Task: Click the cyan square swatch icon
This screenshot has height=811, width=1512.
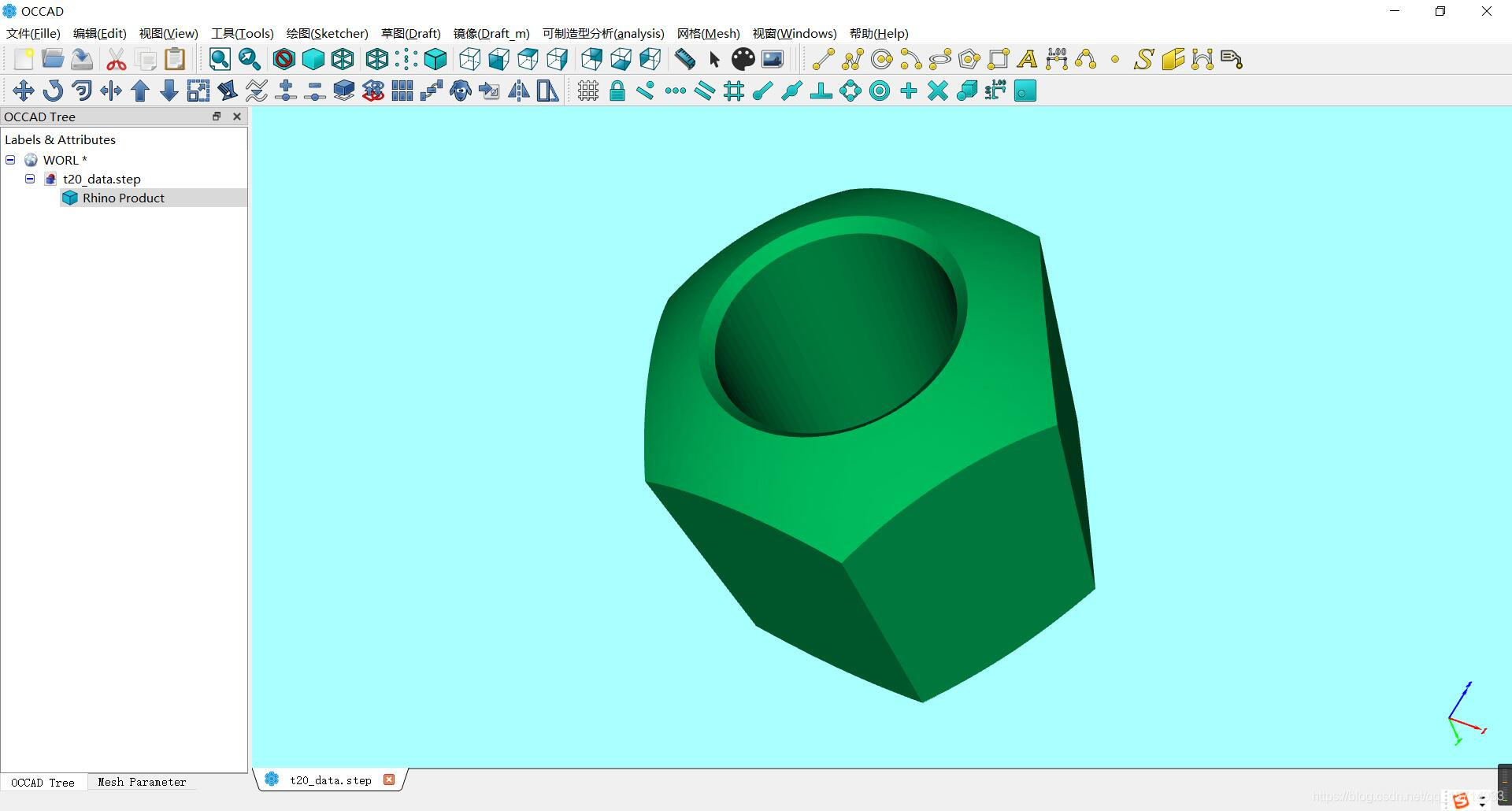Action: pos(1025,91)
